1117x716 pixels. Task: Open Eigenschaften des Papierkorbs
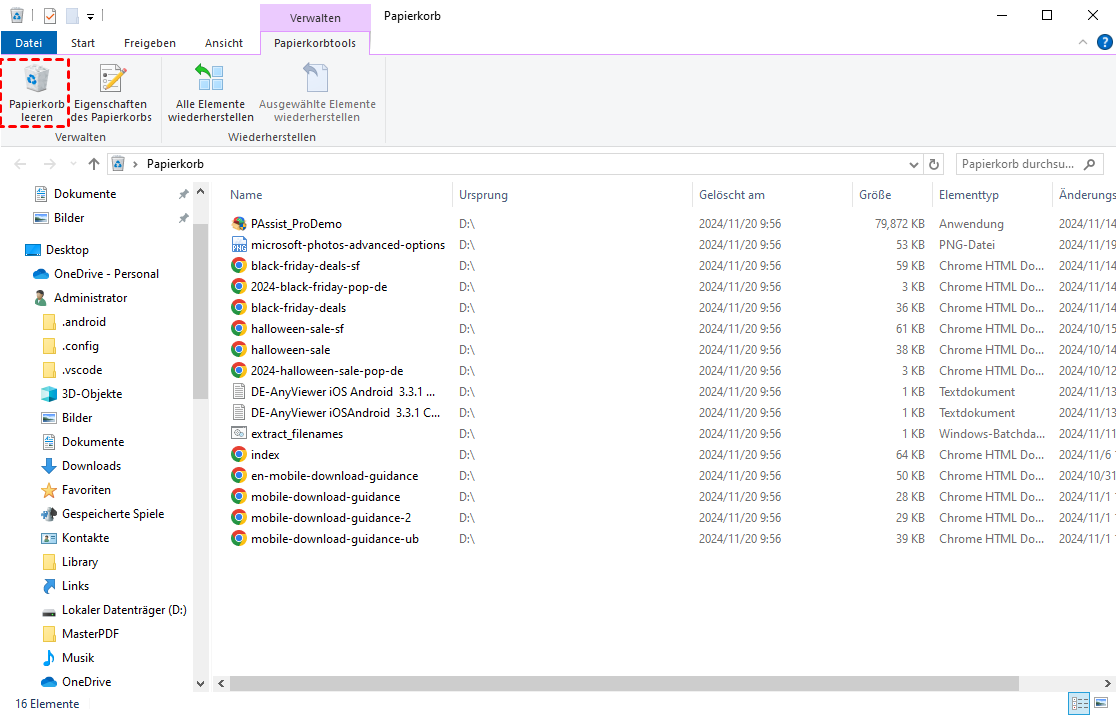click(111, 93)
